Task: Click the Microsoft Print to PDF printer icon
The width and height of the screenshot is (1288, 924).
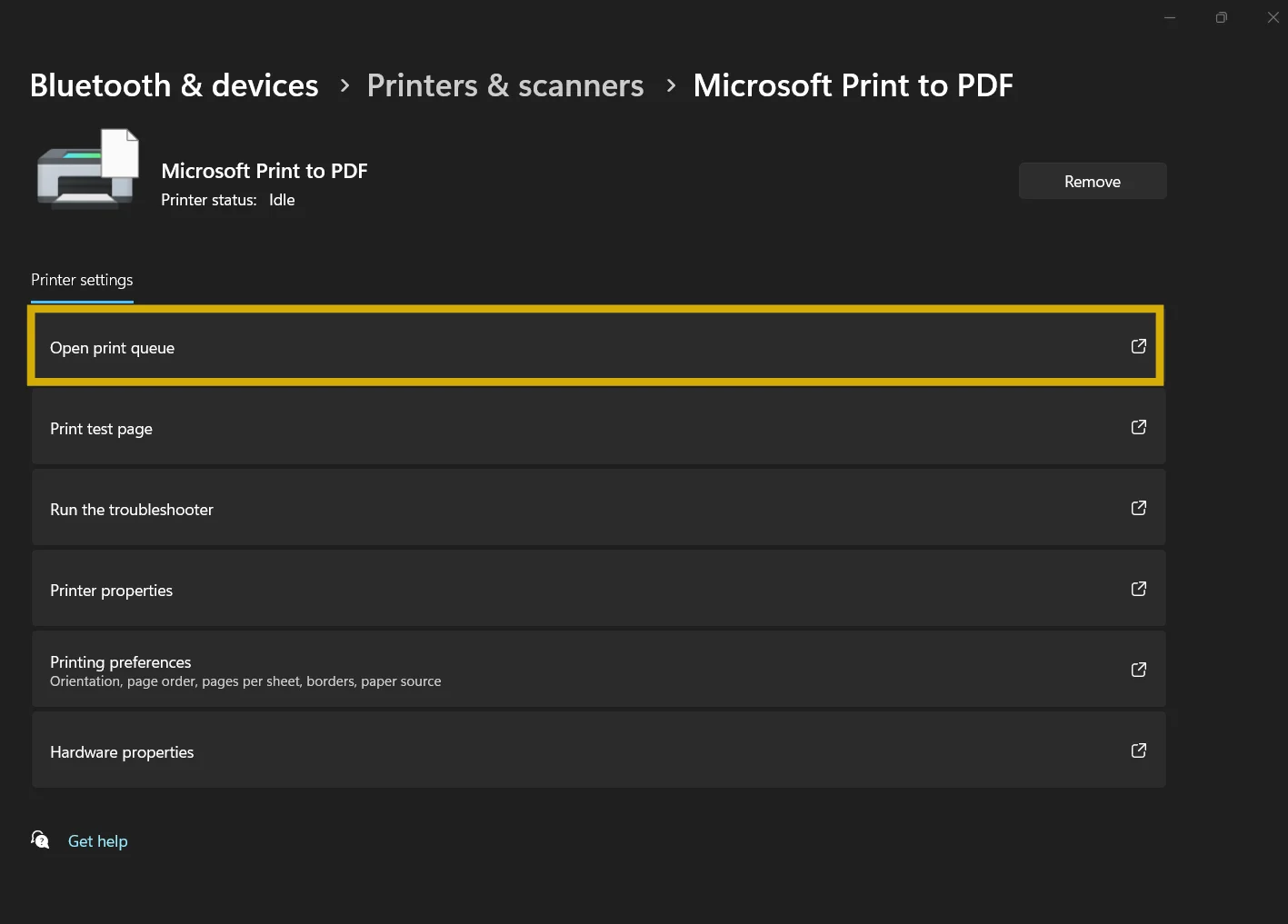Action: pyautogui.click(x=88, y=170)
